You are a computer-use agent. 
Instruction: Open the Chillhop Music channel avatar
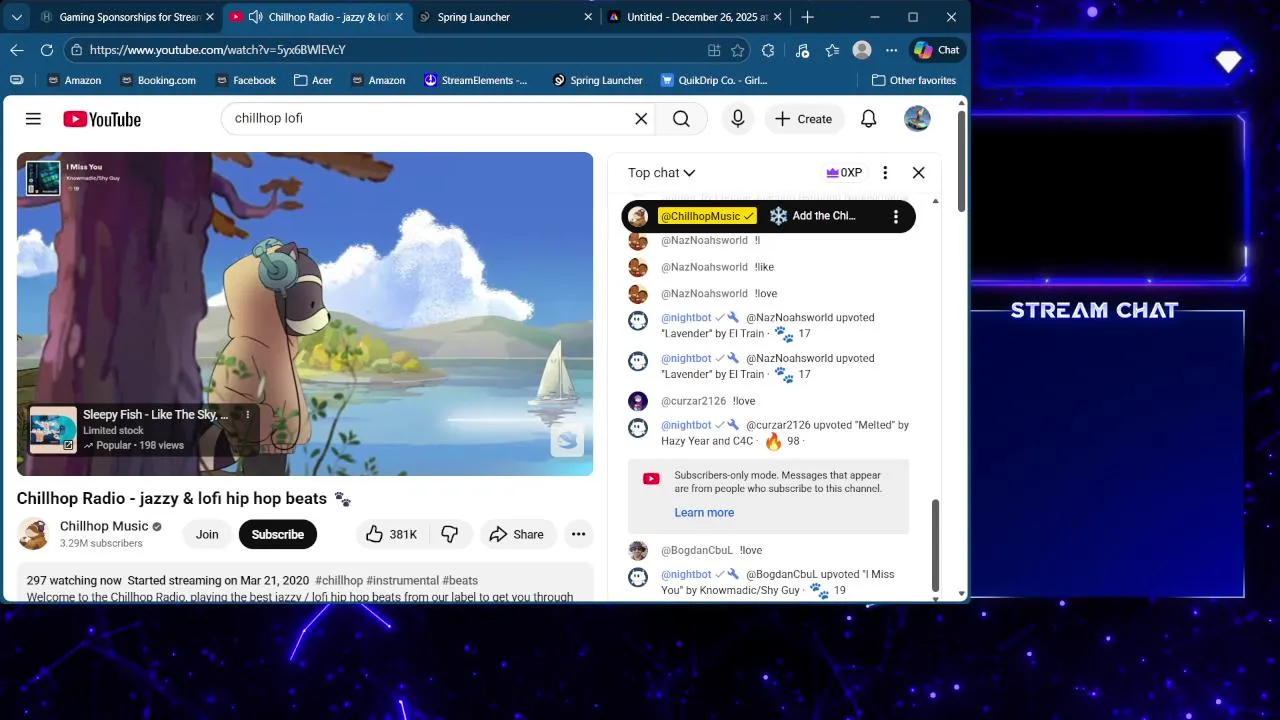[x=33, y=534]
